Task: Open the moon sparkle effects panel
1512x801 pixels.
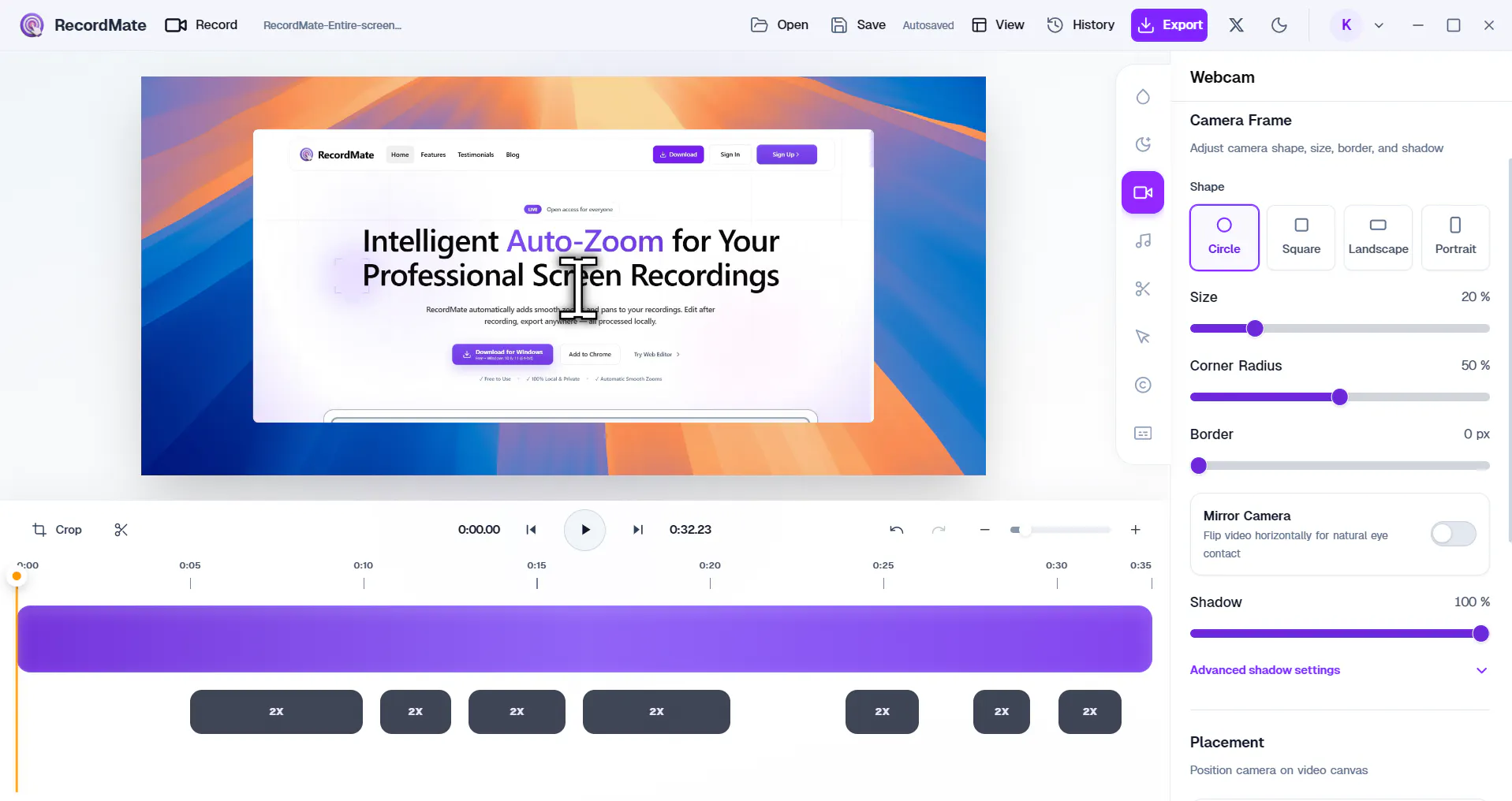Action: pos(1143,144)
